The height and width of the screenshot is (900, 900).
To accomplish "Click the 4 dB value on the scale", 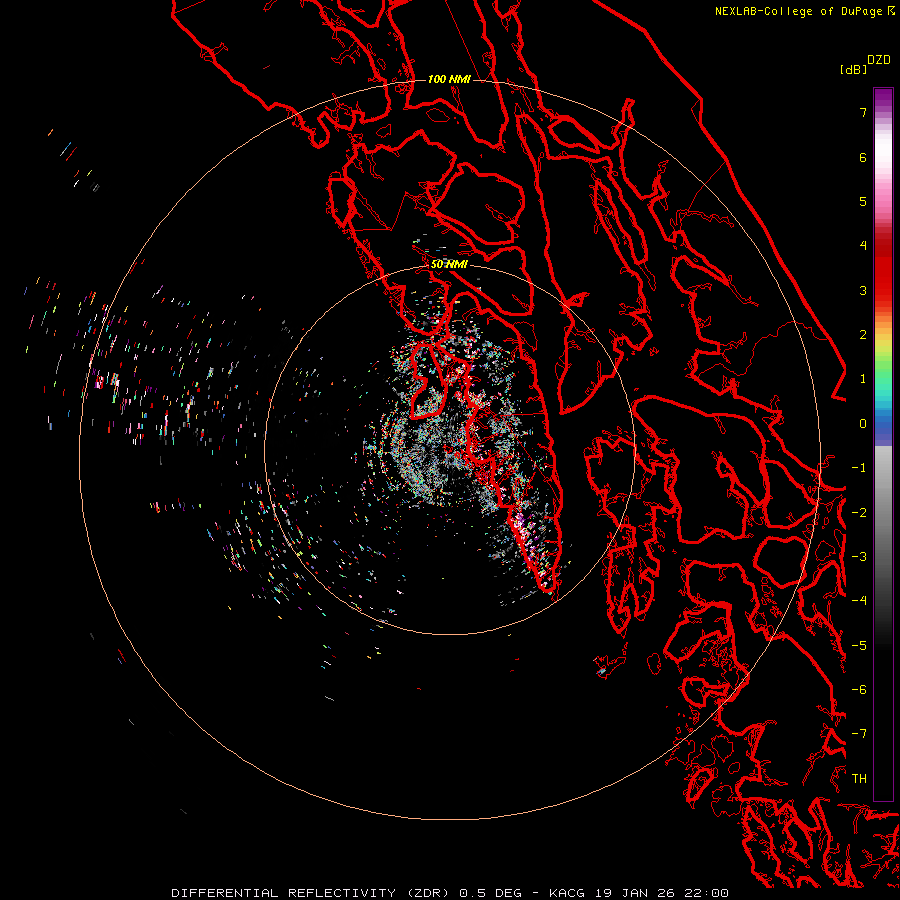I will (863, 246).
